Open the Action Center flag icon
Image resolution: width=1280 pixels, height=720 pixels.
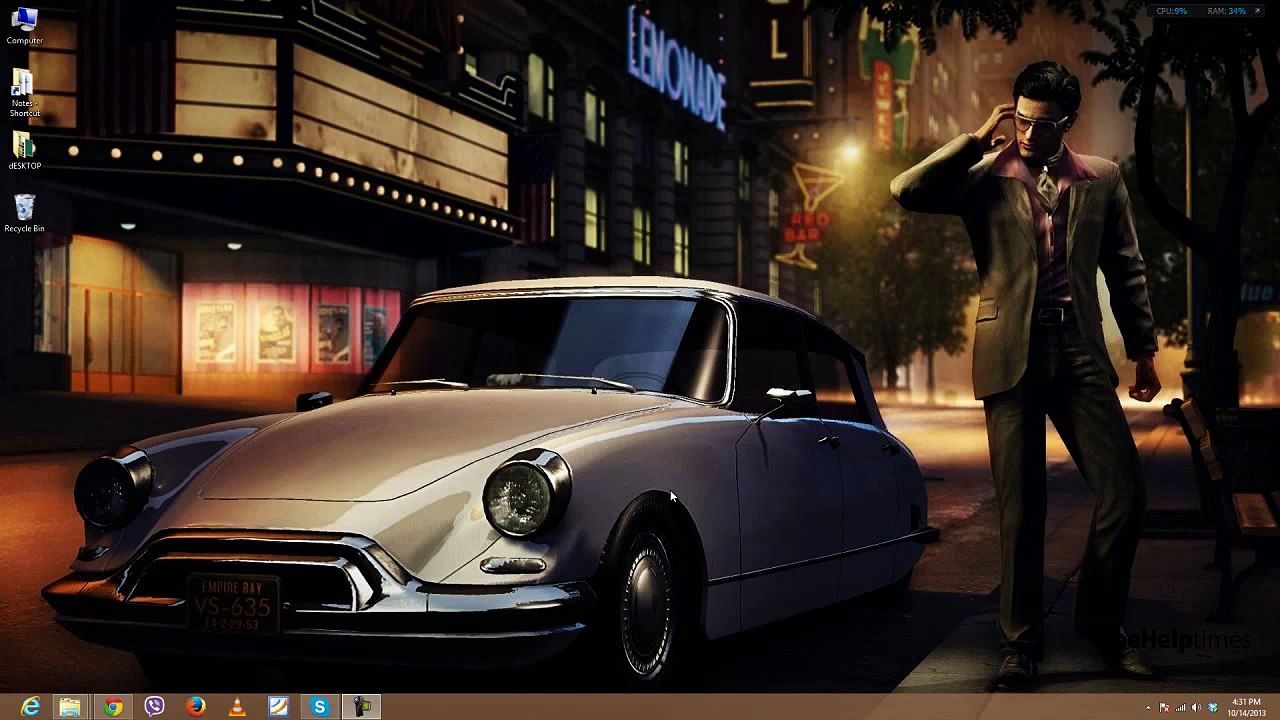(1165, 708)
